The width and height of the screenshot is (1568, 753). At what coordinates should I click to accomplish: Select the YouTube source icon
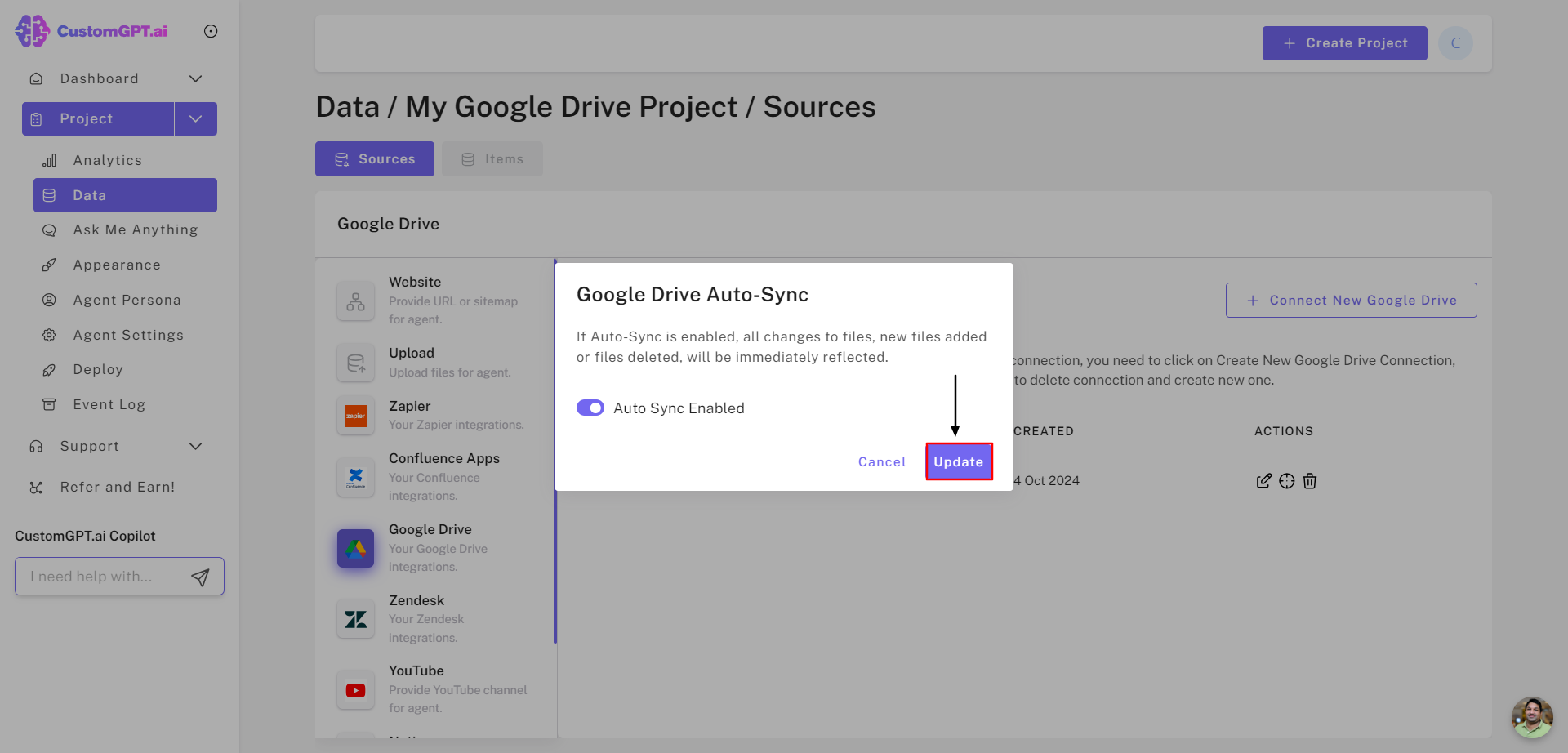tap(355, 690)
